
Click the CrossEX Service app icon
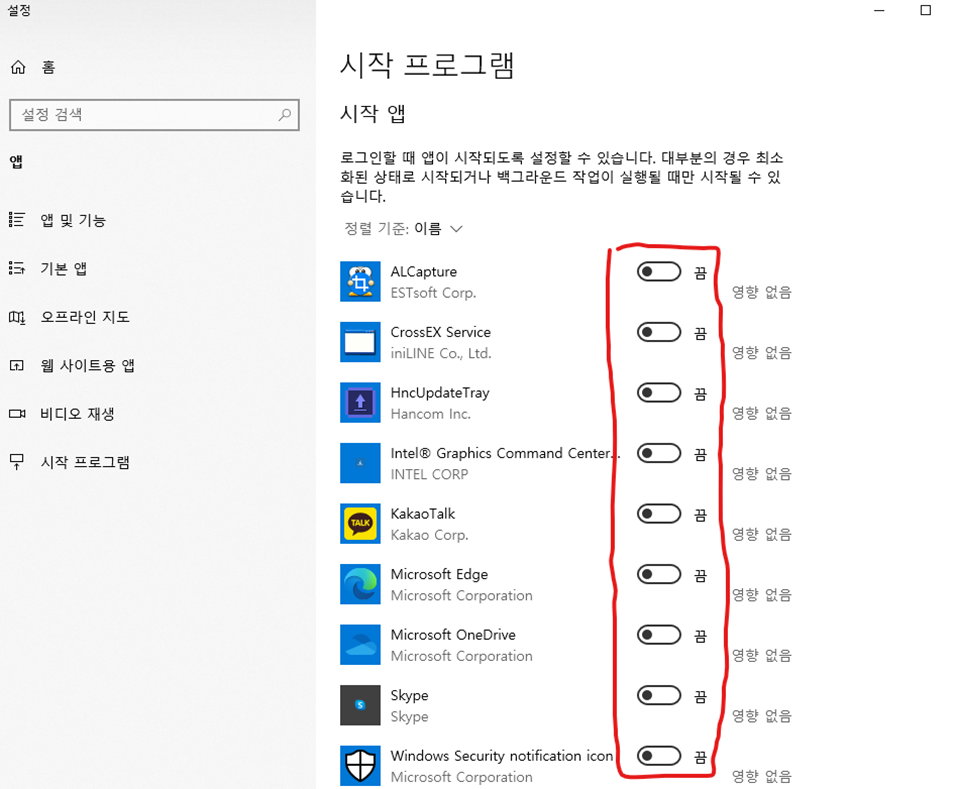(x=360, y=342)
